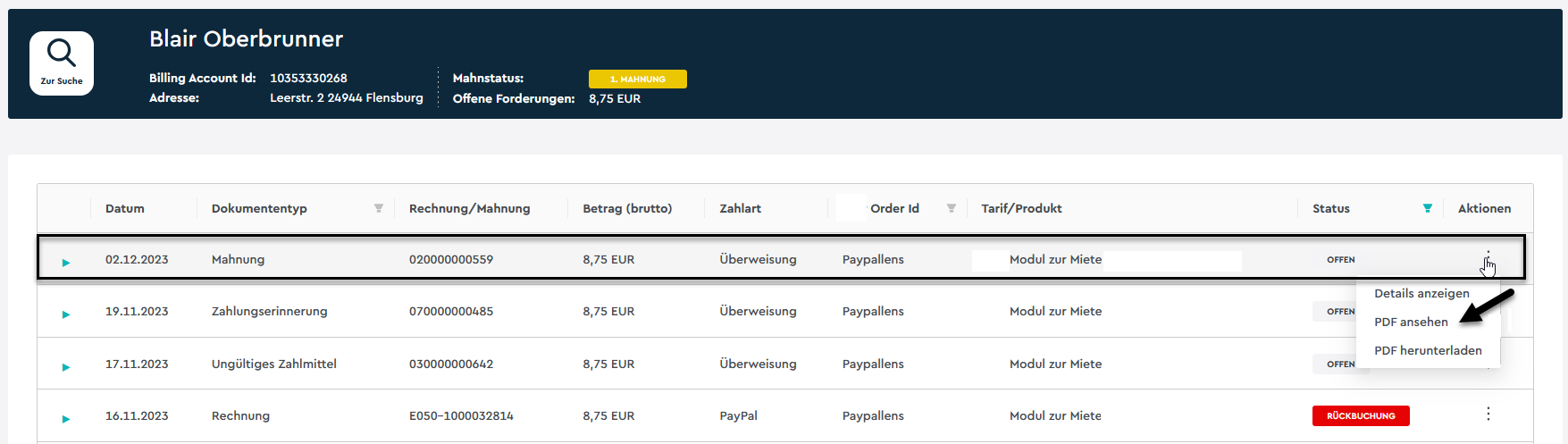1568x444 pixels.
Task: Click Modul zur Miete in Zahlungserinnerung row
Action: pyautogui.click(x=1055, y=311)
